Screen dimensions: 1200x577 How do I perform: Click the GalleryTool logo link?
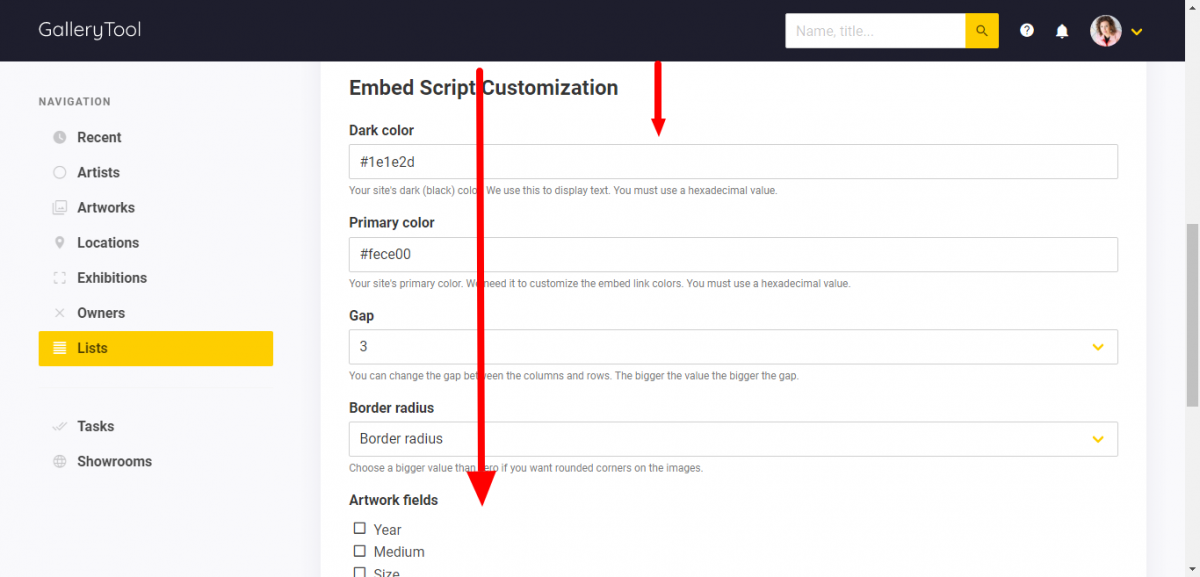[x=90, y=30]
